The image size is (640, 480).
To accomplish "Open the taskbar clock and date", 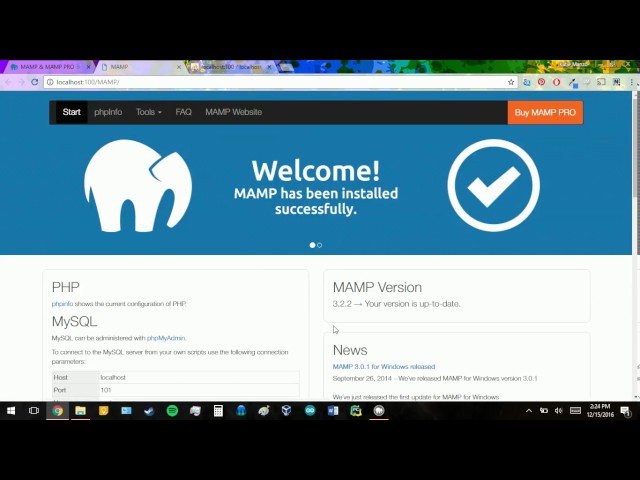I will click(600, 411).
